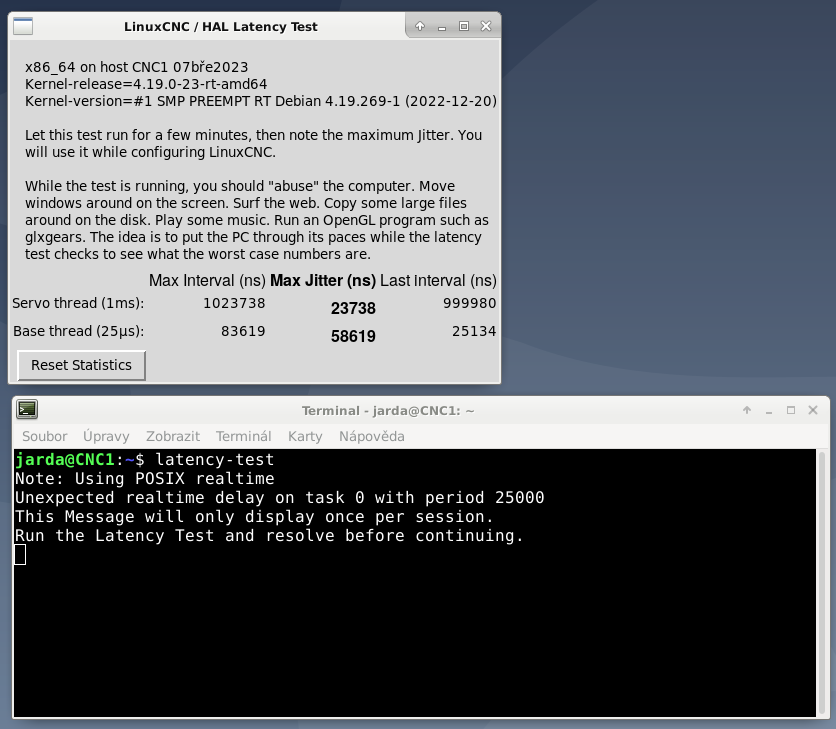836x729 pixels.
Task: Click the Last Interval (ns) column header
Action: (x=438, y=281)
